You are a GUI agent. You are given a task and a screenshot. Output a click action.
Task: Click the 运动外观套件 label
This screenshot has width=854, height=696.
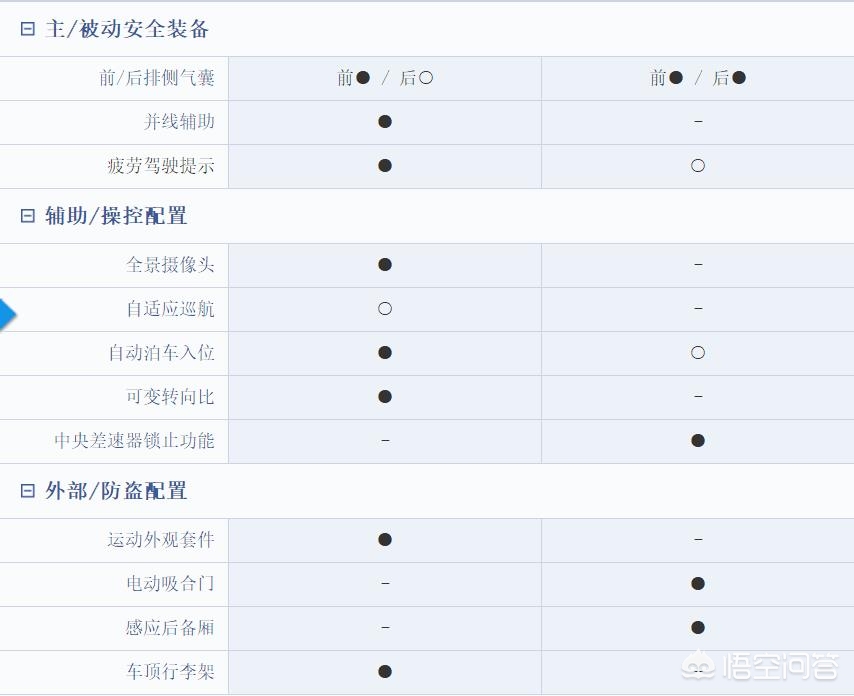click(x=161, y=540)
